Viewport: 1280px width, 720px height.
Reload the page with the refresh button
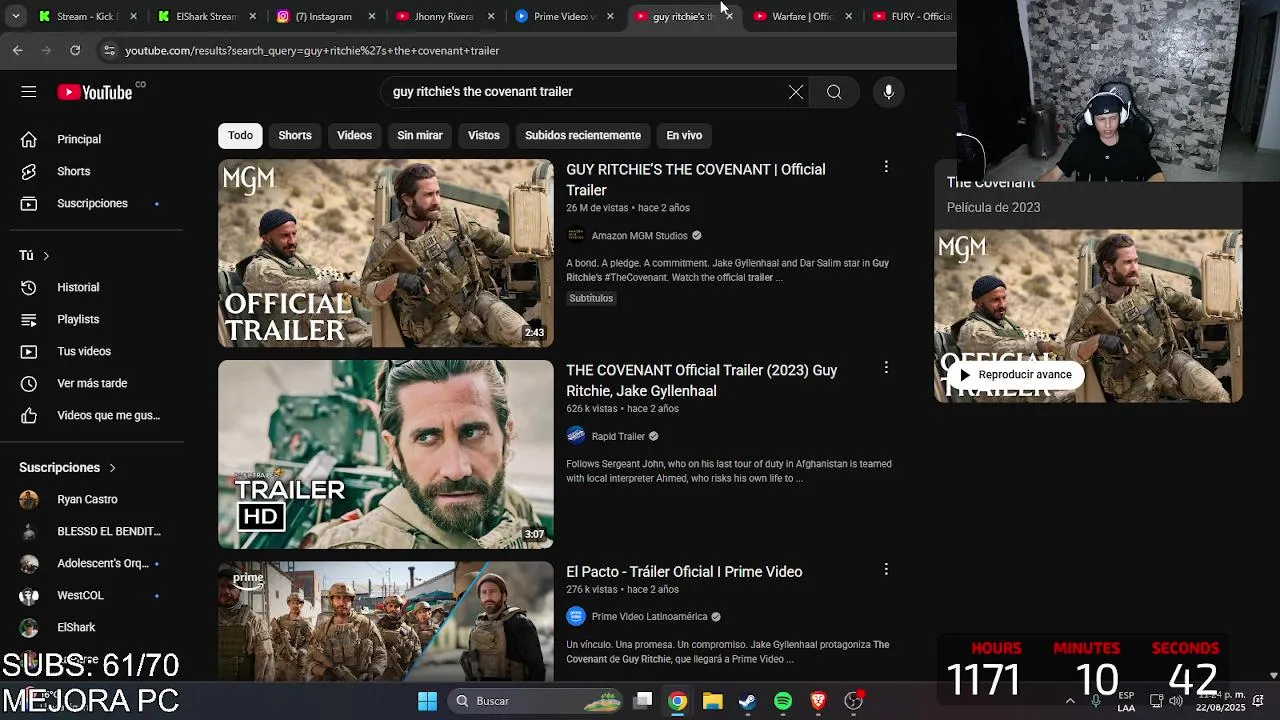75,50
